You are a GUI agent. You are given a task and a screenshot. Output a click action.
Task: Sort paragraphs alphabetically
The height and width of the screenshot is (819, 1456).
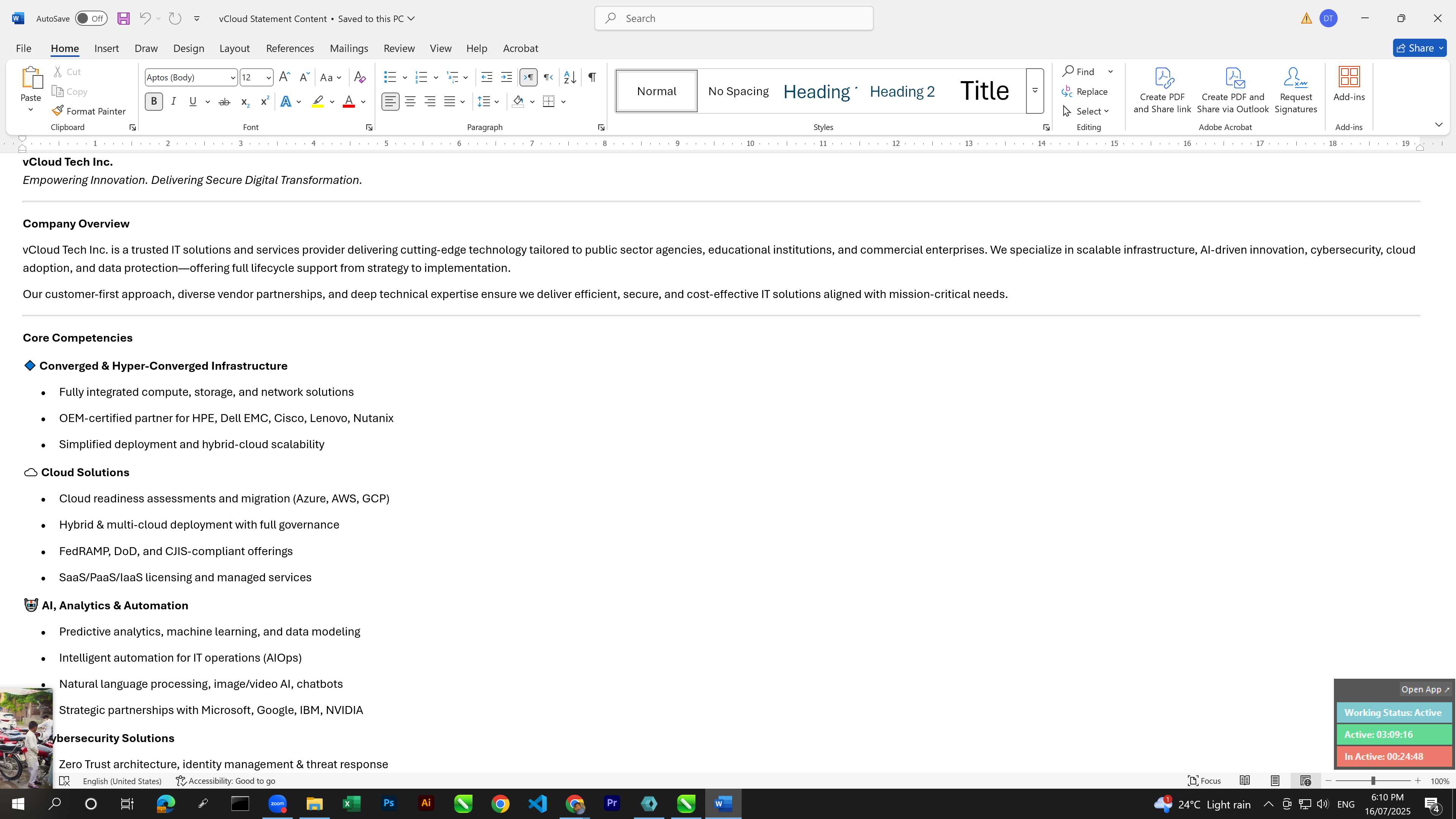point(570,77)
